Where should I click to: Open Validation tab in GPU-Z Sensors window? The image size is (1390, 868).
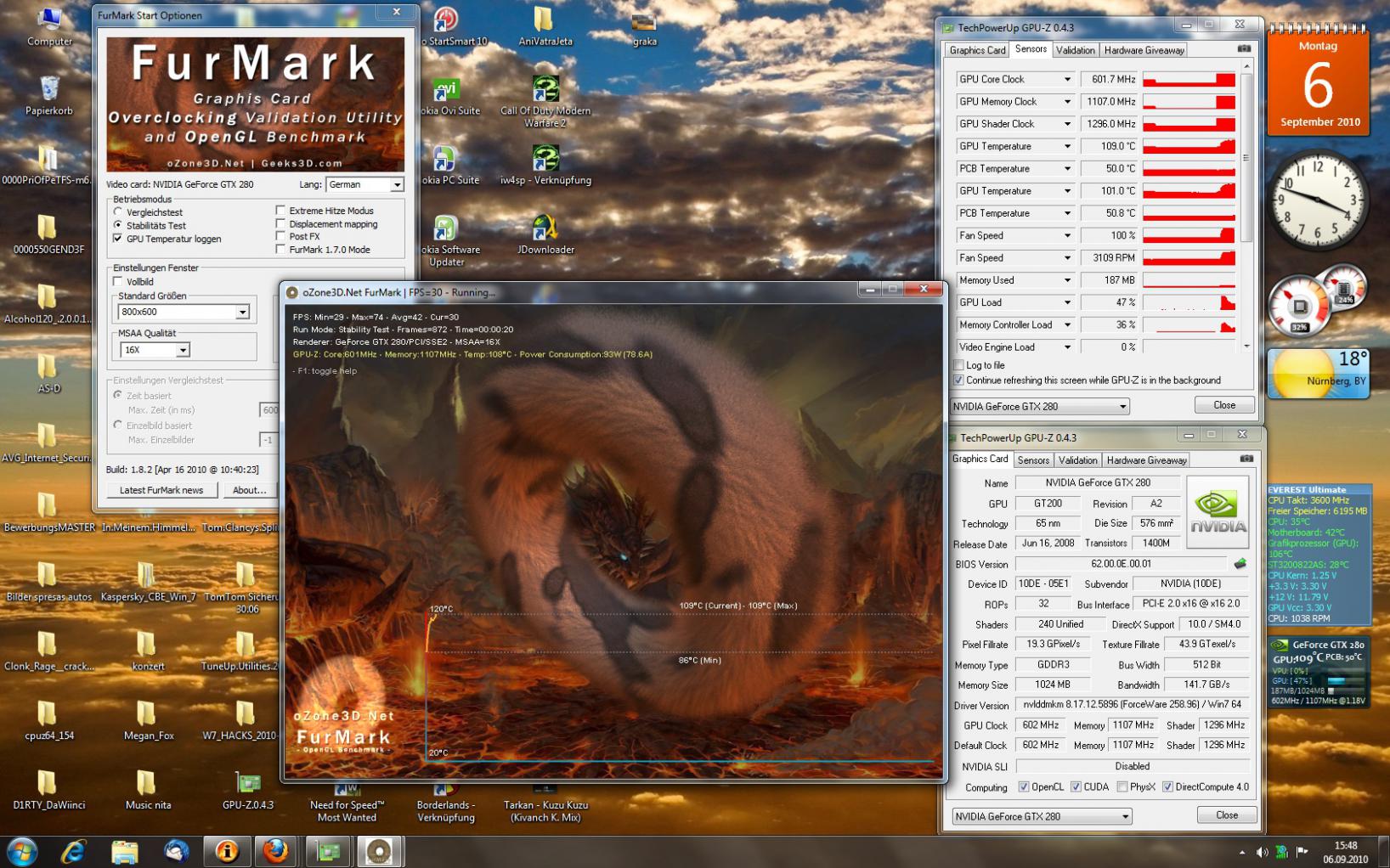pyautogui.click(x=1076, y=50)
